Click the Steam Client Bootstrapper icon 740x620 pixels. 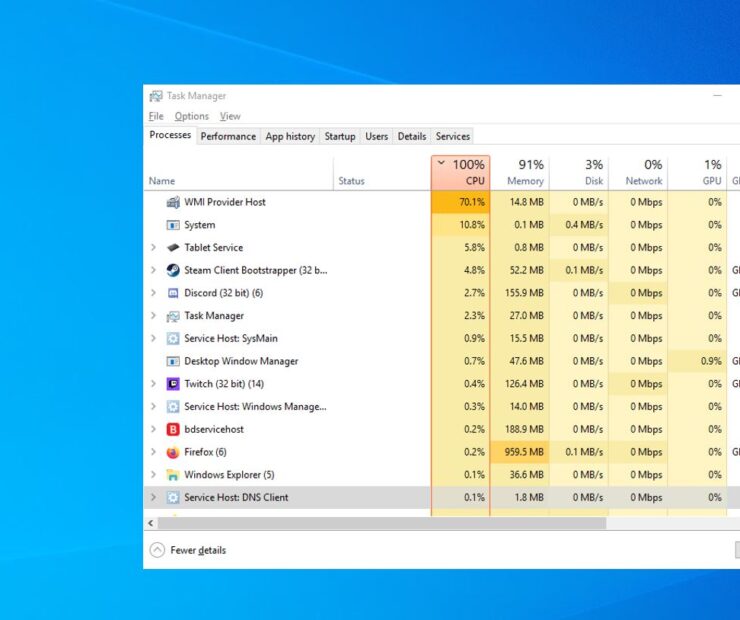173,270
